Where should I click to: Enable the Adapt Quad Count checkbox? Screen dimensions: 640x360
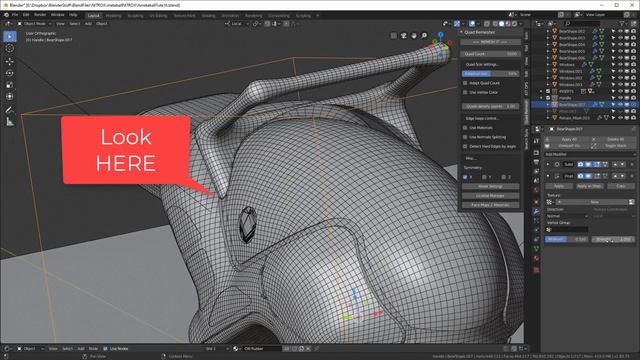(x=465, y=83)
